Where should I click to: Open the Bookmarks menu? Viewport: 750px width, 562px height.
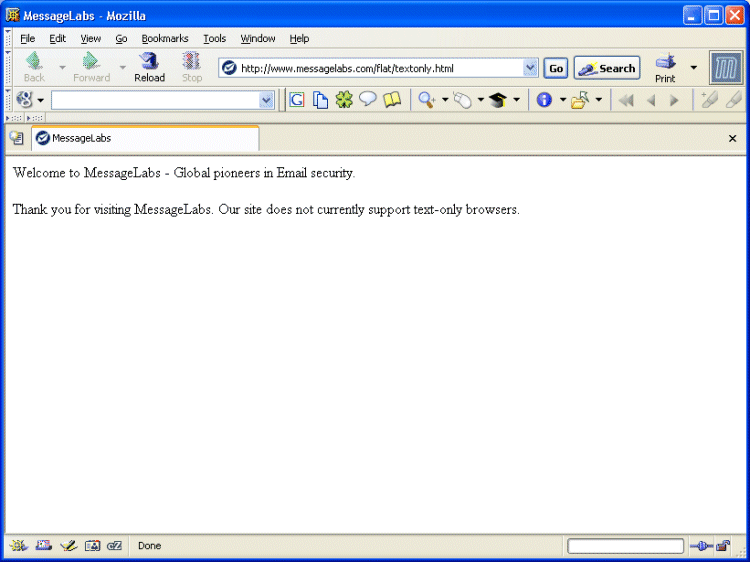(x=165, y=39)
